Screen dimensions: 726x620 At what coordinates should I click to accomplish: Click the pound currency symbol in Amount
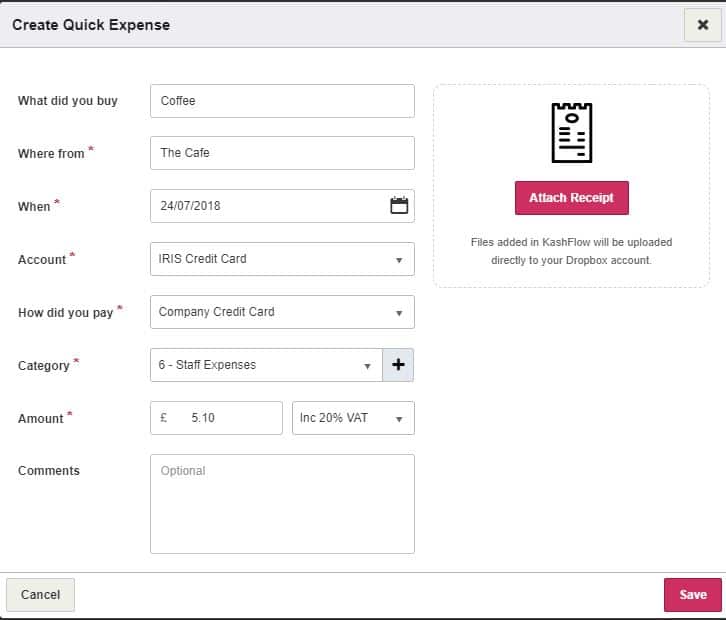pos(164,418)
